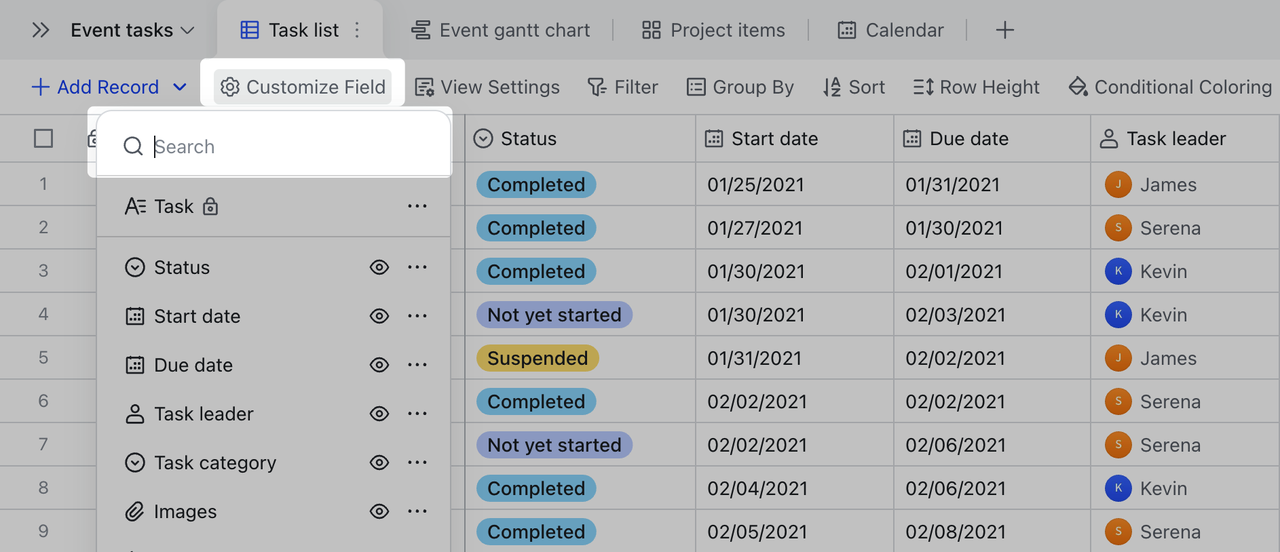
Task: Open Row Height settings
Action: click(976, 87)
